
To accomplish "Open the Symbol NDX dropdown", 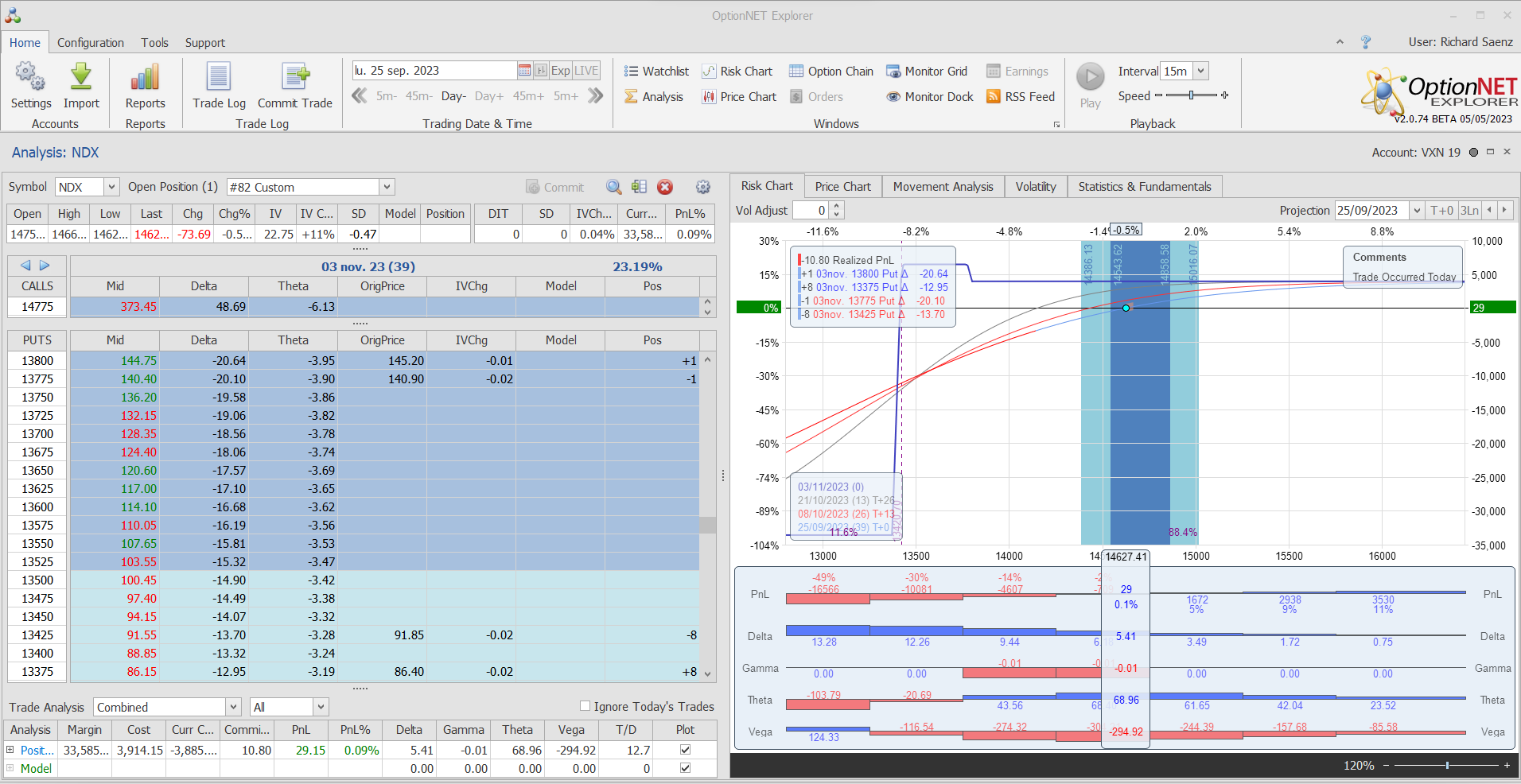I will tap(111, 187).
